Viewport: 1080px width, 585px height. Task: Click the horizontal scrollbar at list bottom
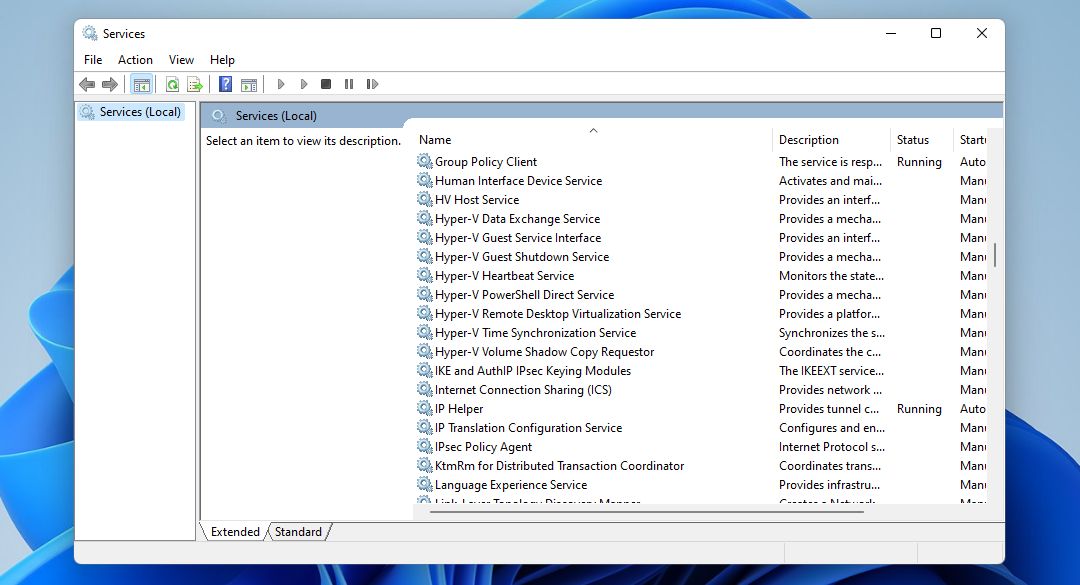point(646,512)
